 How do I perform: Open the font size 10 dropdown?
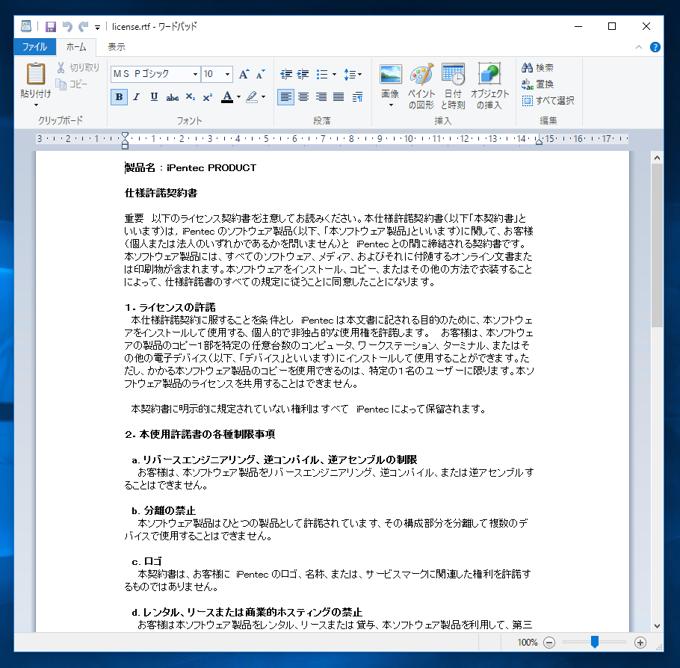[227, 74]
